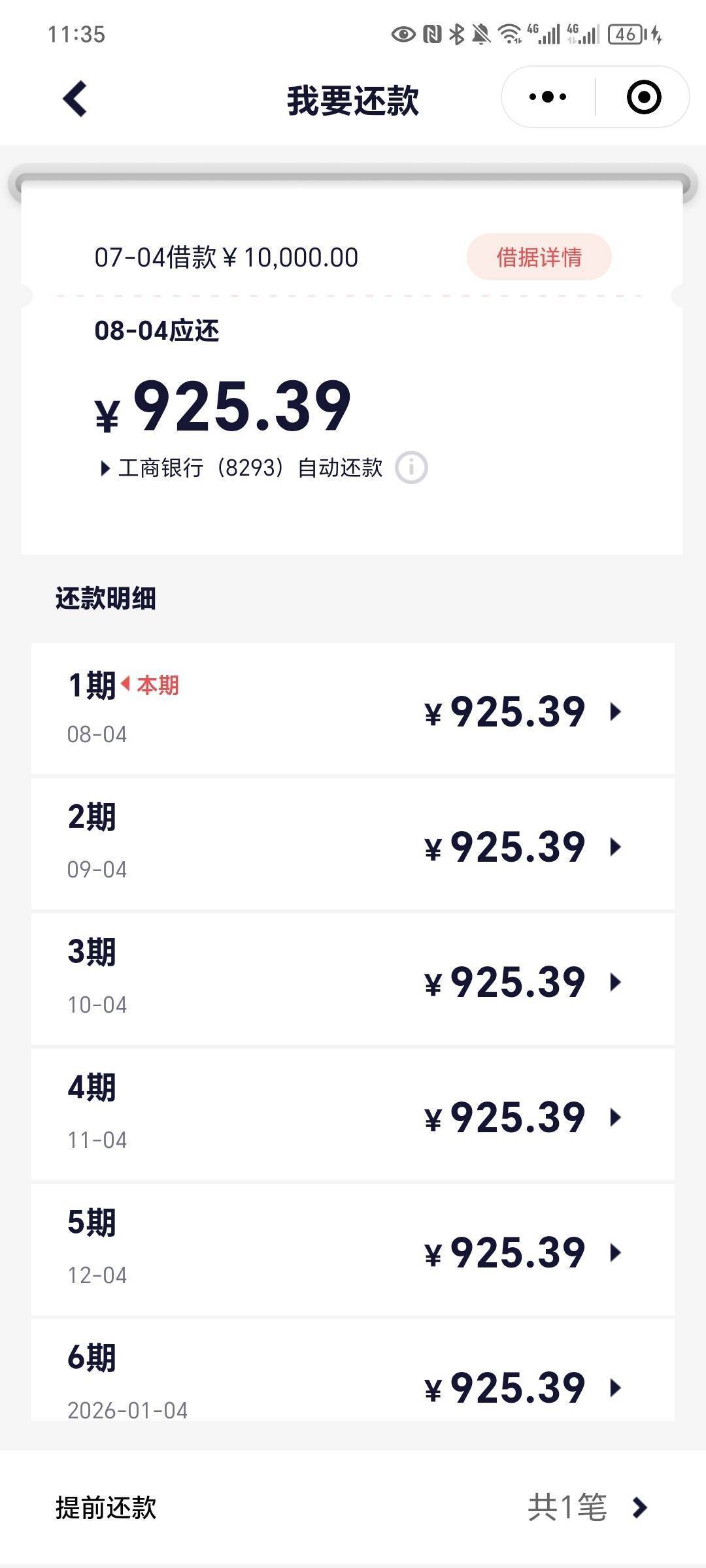Image resolution: width=706 pixels, height=1568 pixels.
Task: Tap the NFC status bar icon
Action: point(432,34)
